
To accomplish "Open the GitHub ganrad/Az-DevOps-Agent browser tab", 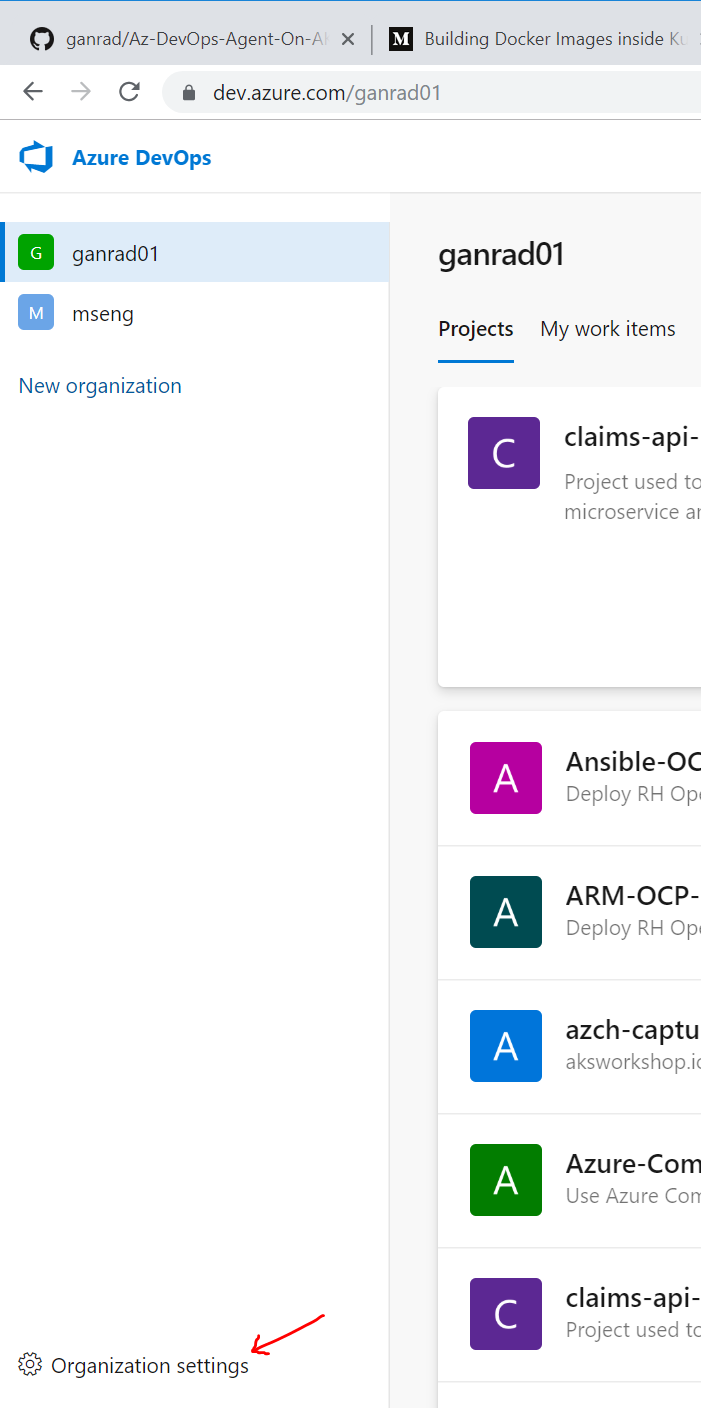I will coord(187,39).
